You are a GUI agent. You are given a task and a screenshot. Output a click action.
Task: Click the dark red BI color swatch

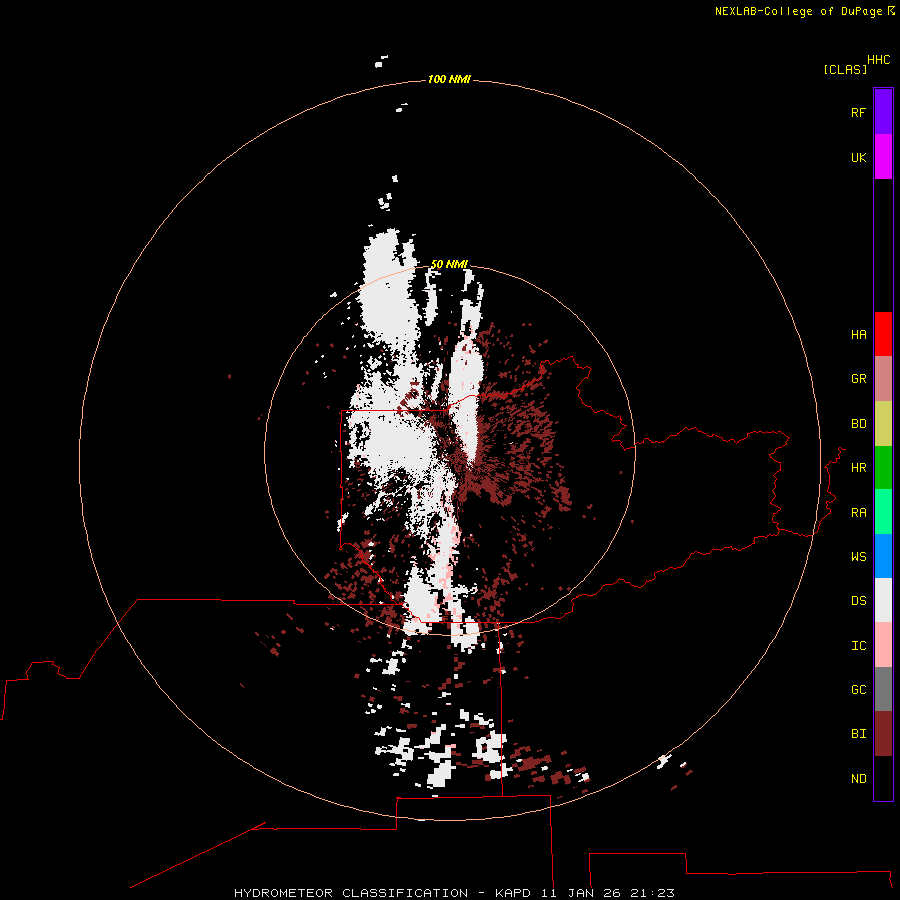point(883,734)
